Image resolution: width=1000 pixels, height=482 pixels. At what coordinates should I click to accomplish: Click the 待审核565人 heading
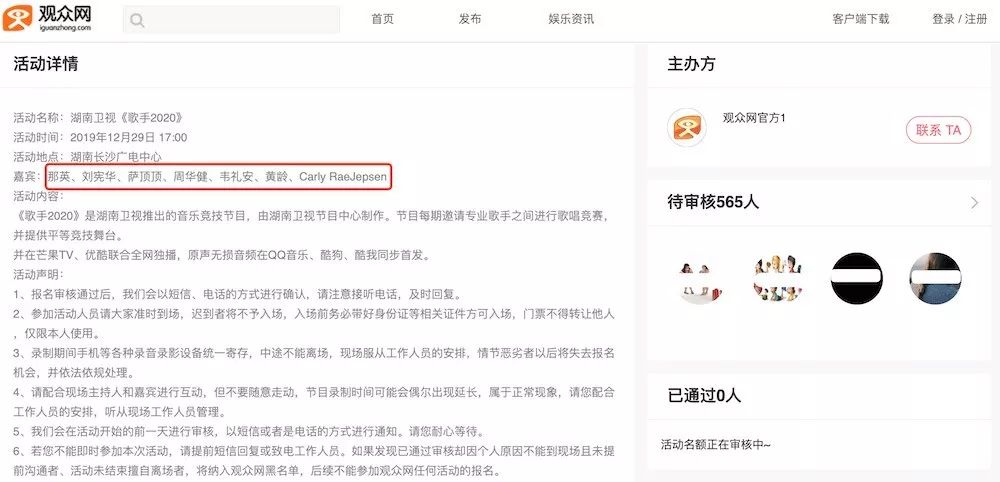click(713, 202)
